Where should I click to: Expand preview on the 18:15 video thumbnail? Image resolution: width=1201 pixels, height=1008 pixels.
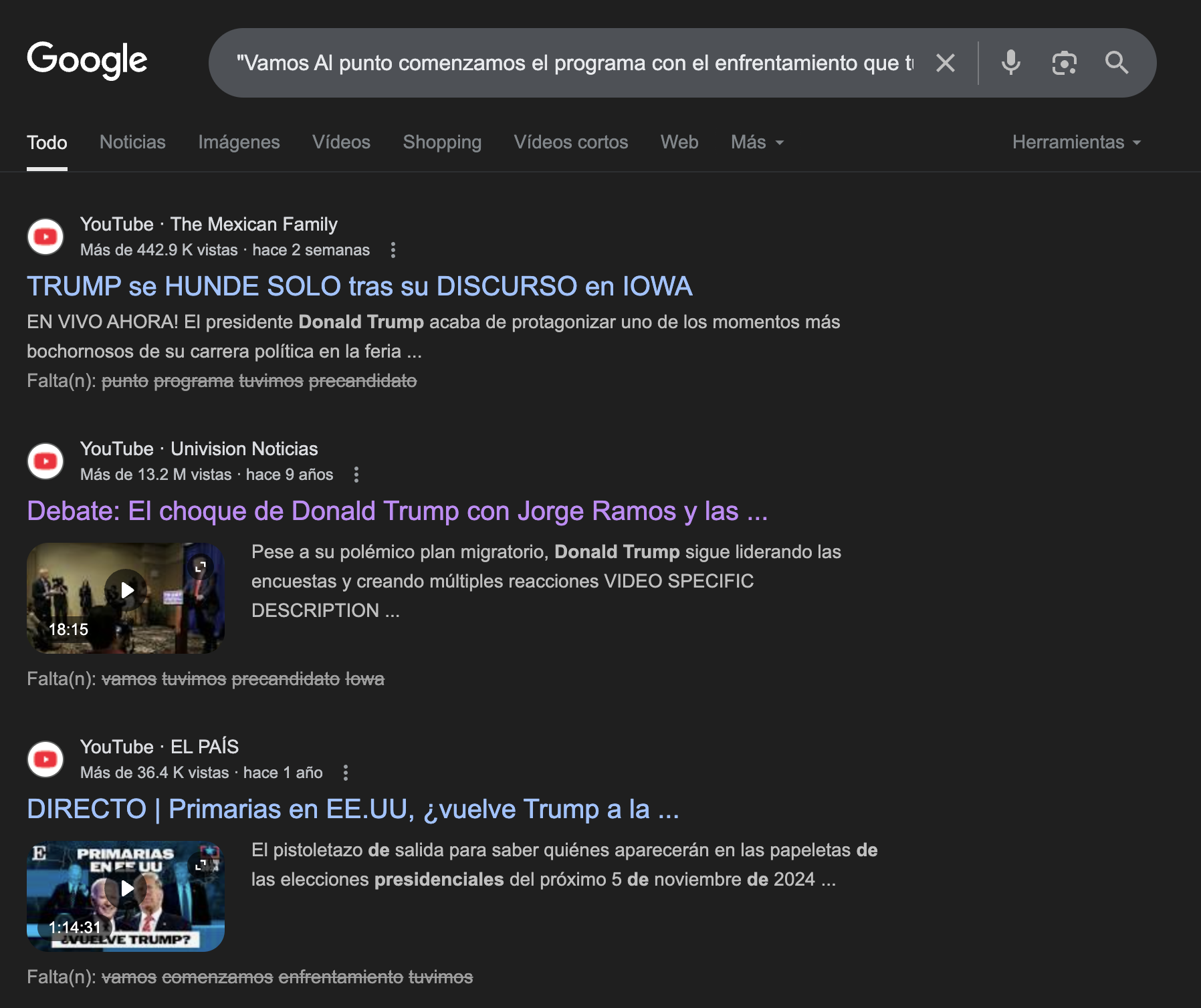tap(201, 567)
